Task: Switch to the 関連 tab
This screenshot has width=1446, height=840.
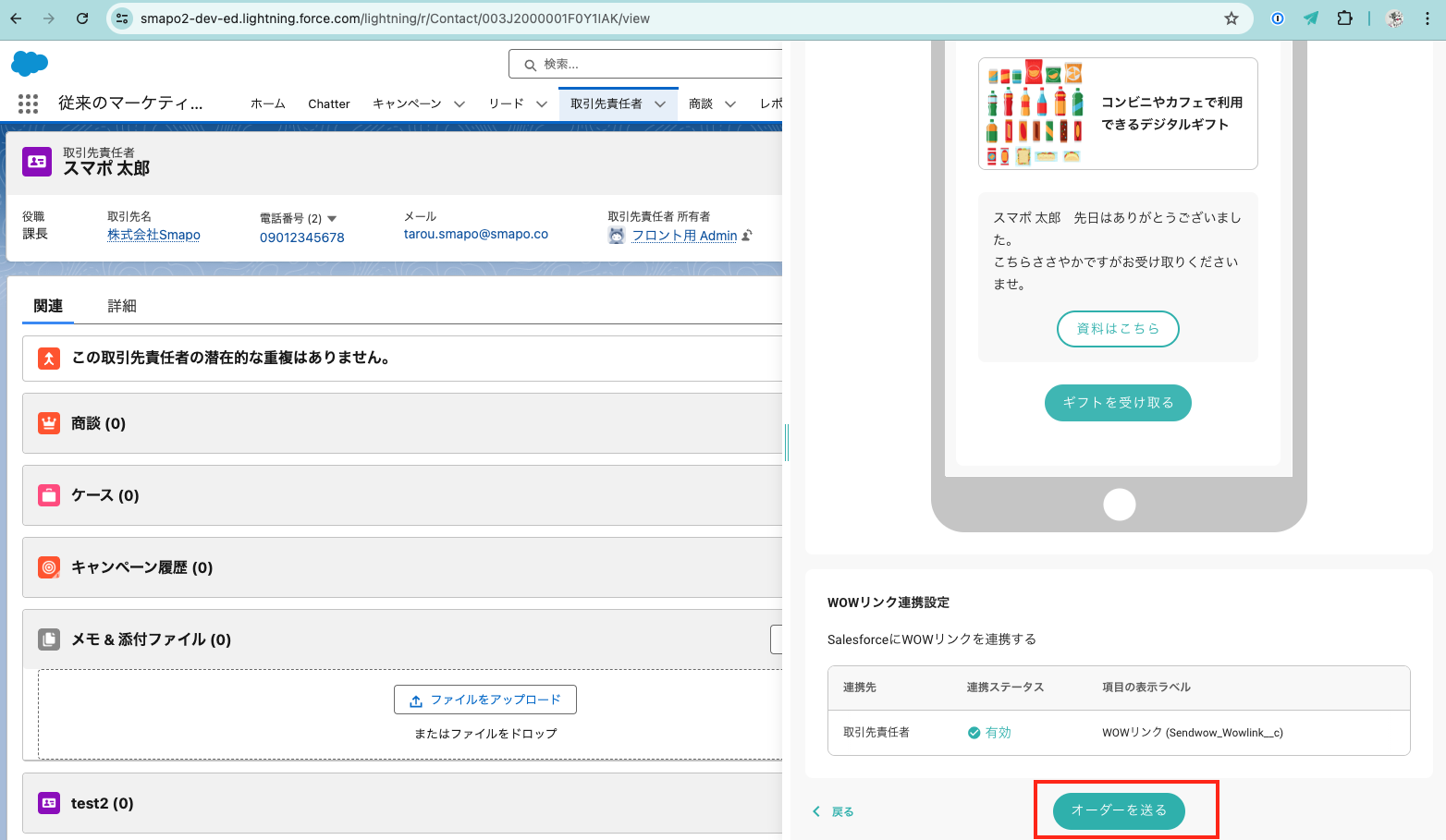Action: (48, 306)
